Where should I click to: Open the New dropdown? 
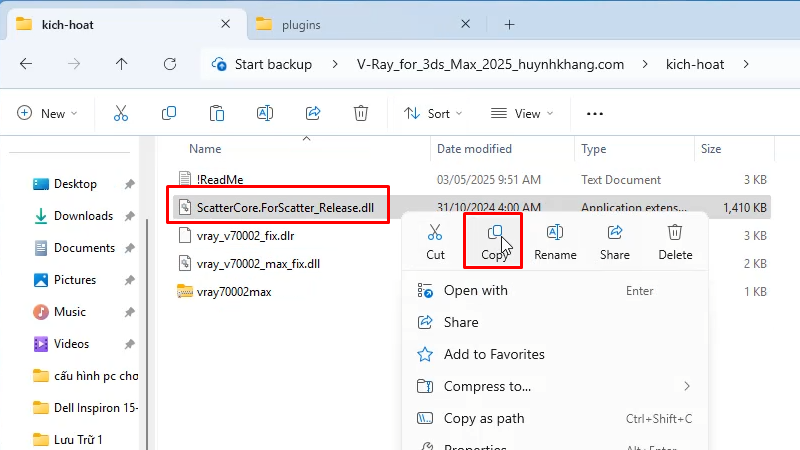(47, 113)
